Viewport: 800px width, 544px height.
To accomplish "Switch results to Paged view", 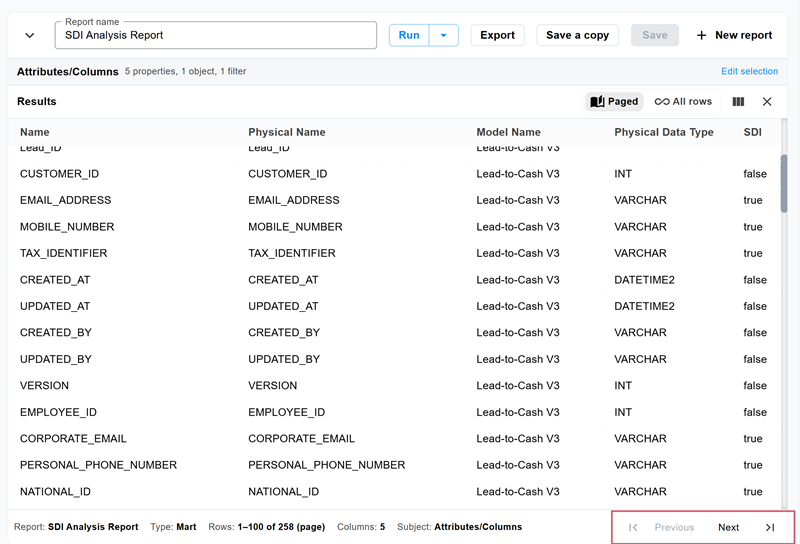I will click(x=614, y=102).
